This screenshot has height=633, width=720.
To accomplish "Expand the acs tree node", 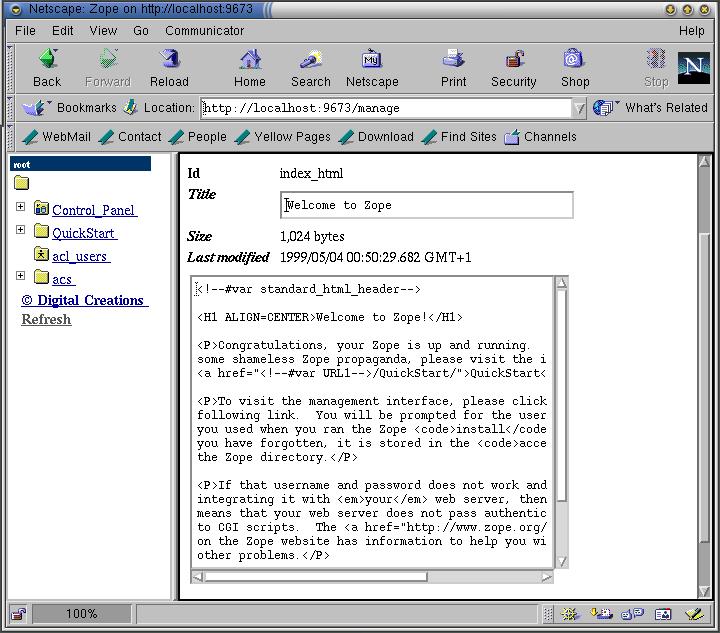I will click(20, 275).
